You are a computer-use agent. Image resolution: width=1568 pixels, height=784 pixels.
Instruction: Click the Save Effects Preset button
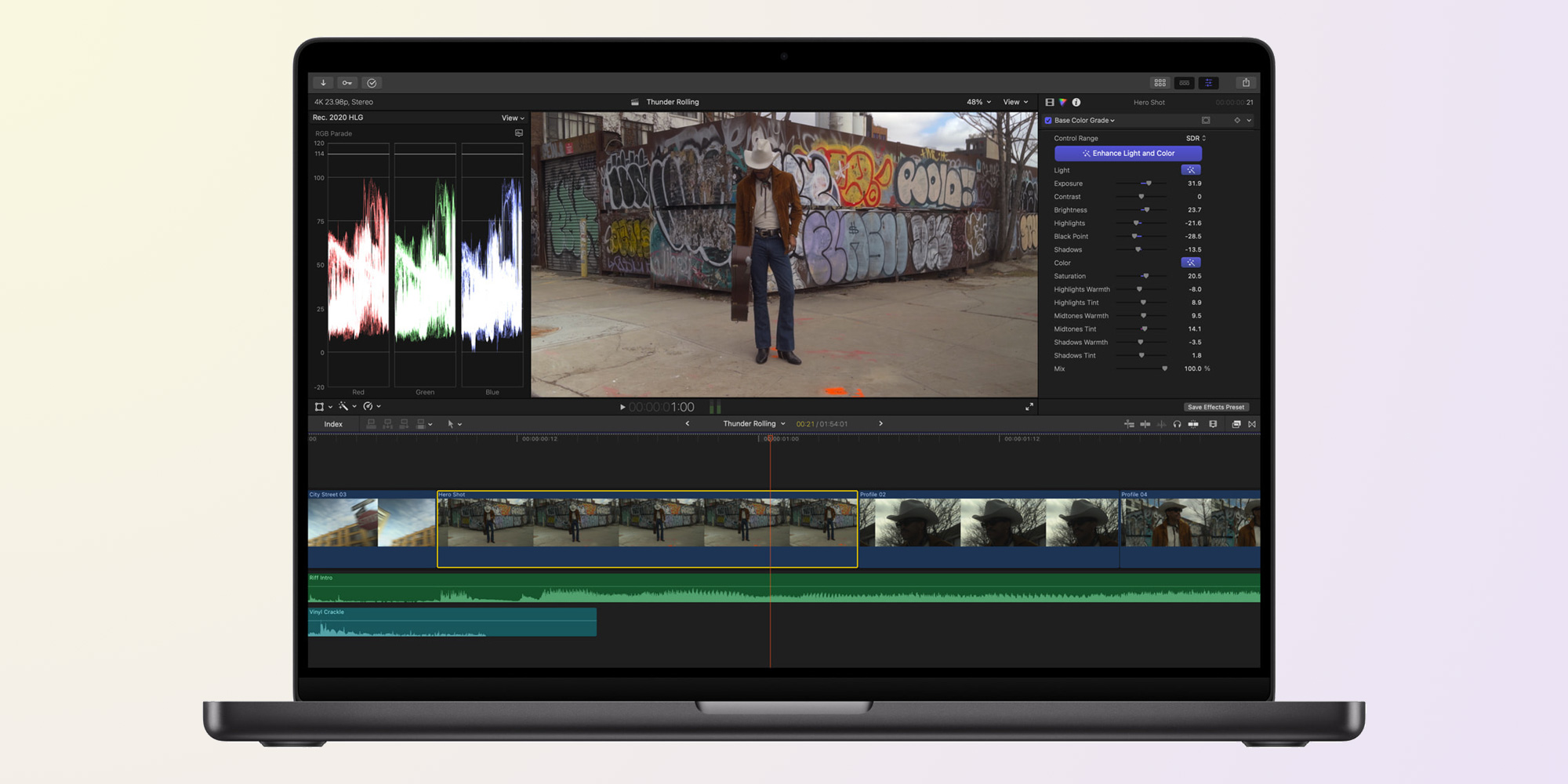point(1215,408)
